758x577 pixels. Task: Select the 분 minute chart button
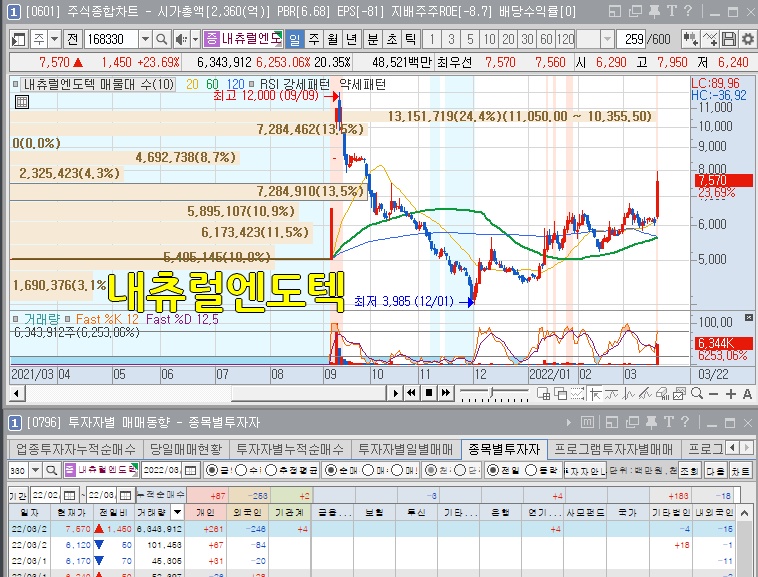pos(373,39)
